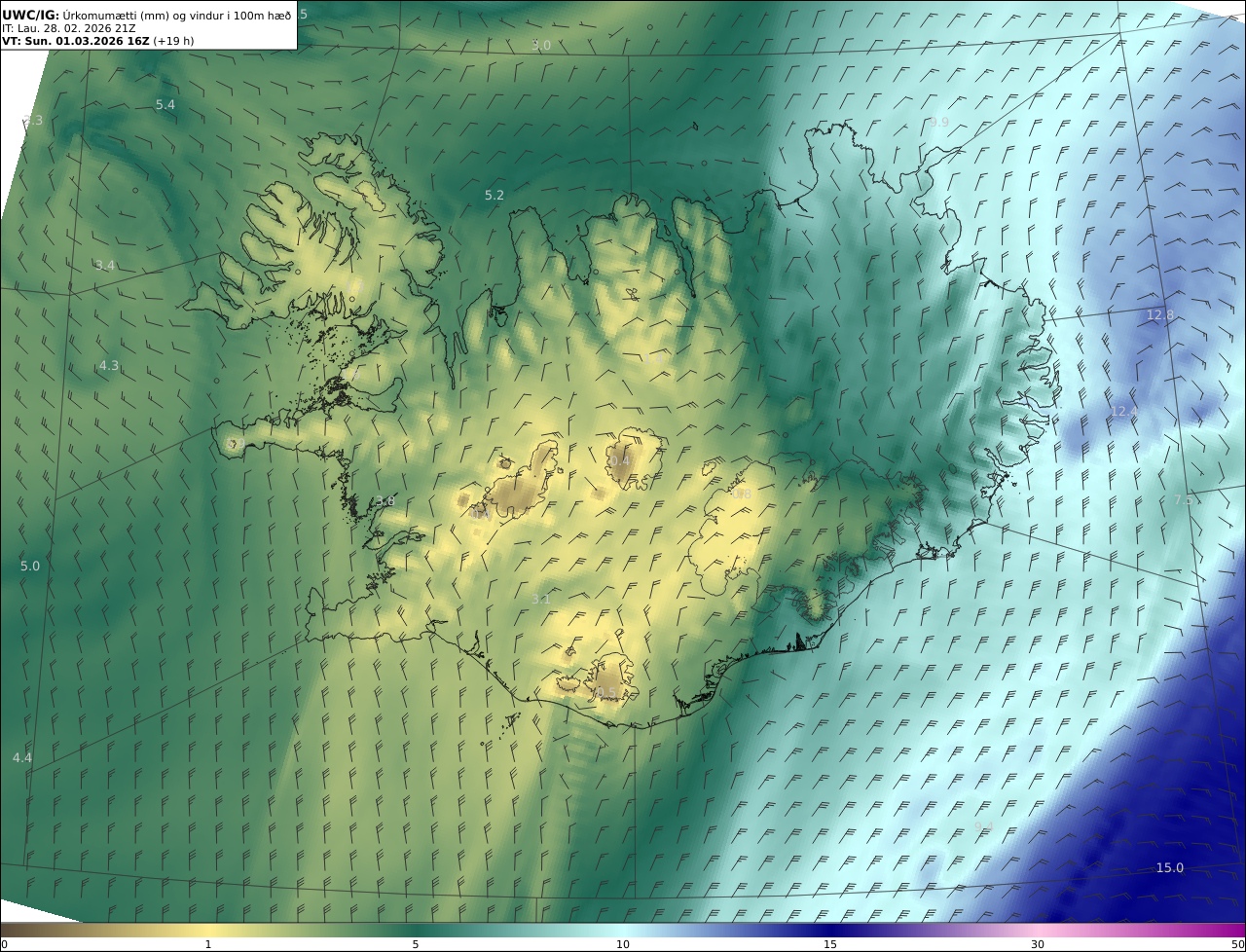Image resolution: width=1246 pixels, height=952 pixels.
Task: Click the 0 tick on the colorbar
Action: pyautogui.click(x=4, y=944)
